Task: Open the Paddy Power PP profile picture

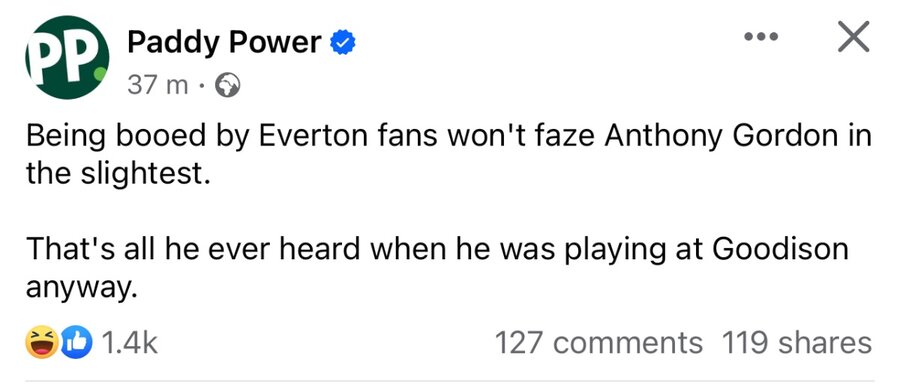Action: pos(67,57)
